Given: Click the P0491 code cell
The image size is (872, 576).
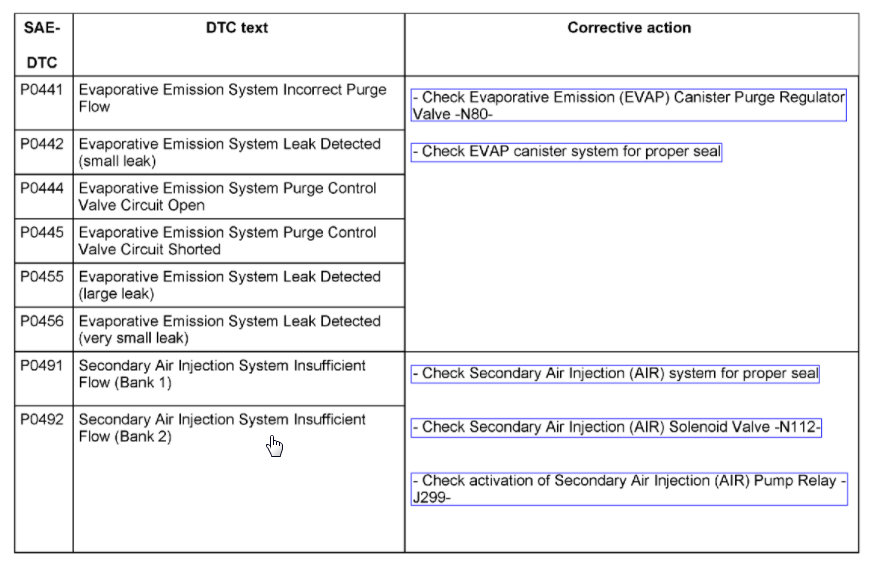Looking at the screenshot, I should [41, 366].
